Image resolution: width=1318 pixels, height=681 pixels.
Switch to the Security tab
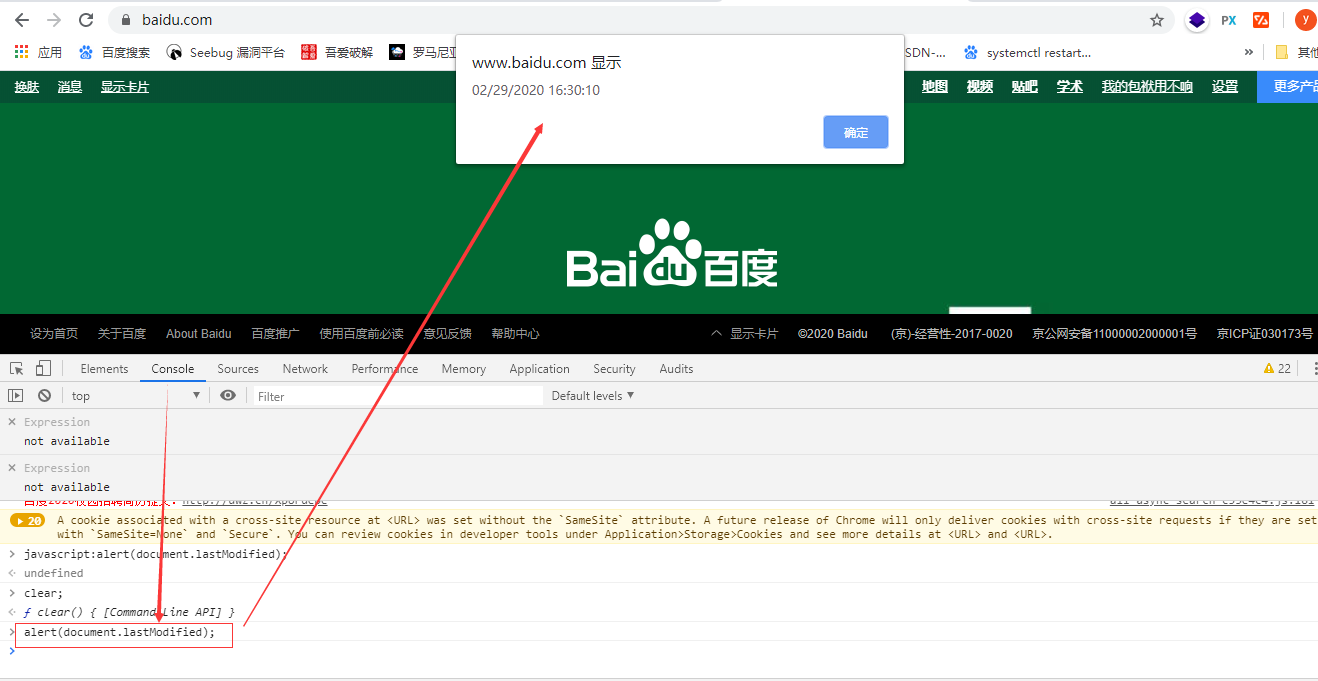(x=614, y=369)
